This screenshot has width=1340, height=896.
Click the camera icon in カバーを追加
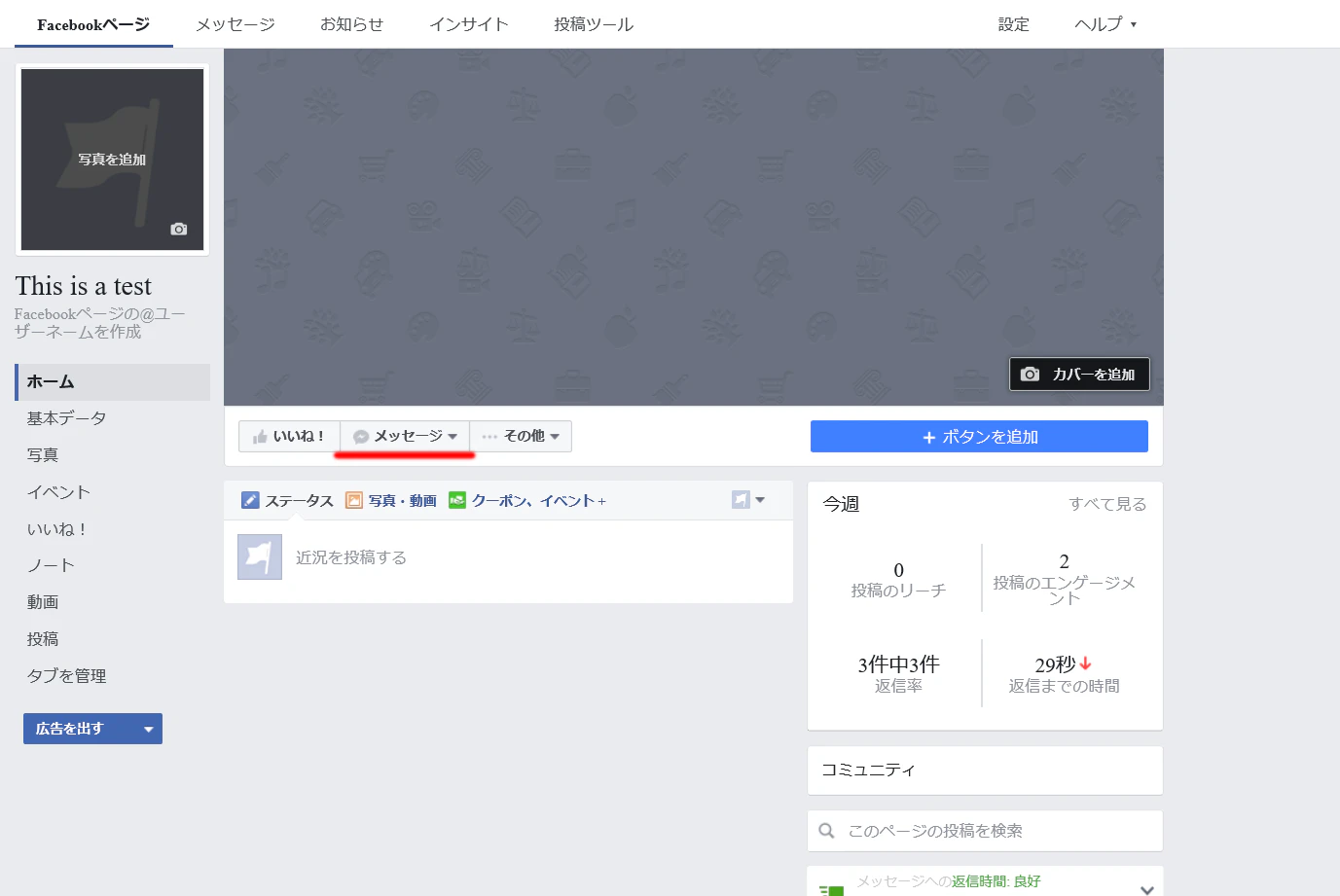click(x=1030, y=374)
